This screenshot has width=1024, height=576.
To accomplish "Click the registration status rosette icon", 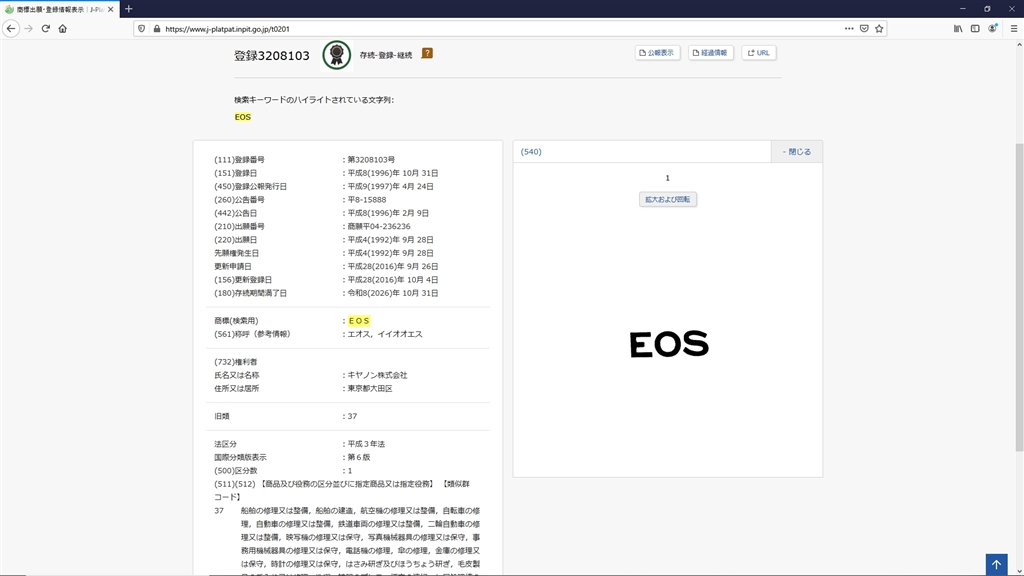I will pos(337,55).
